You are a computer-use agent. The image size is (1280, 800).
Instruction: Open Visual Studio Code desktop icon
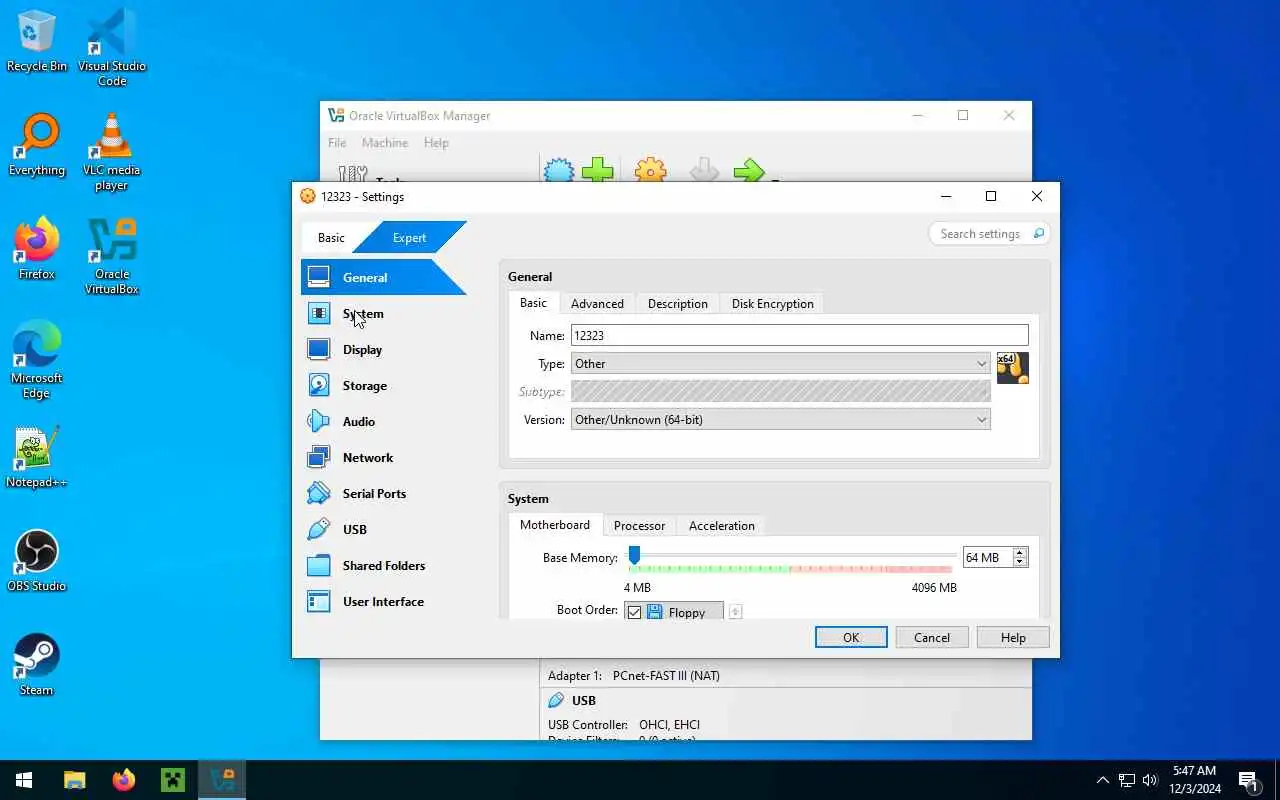pyautogui.click(x=112, y=48)
